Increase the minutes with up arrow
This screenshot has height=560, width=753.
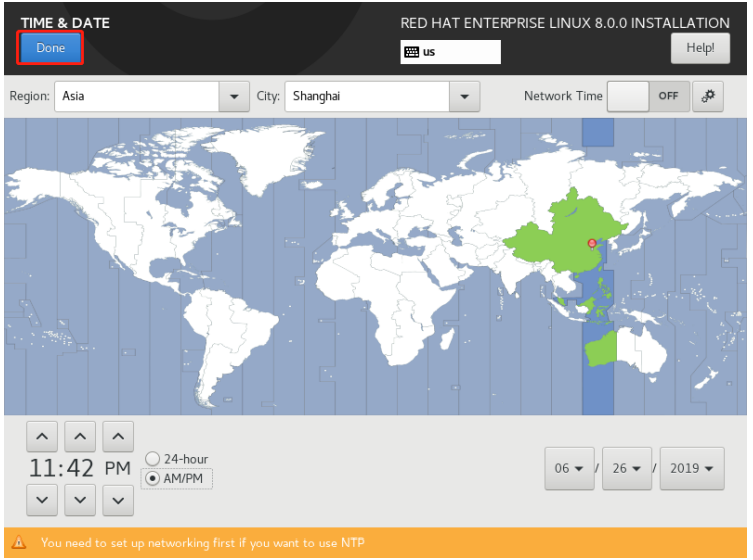pos(80,437)
